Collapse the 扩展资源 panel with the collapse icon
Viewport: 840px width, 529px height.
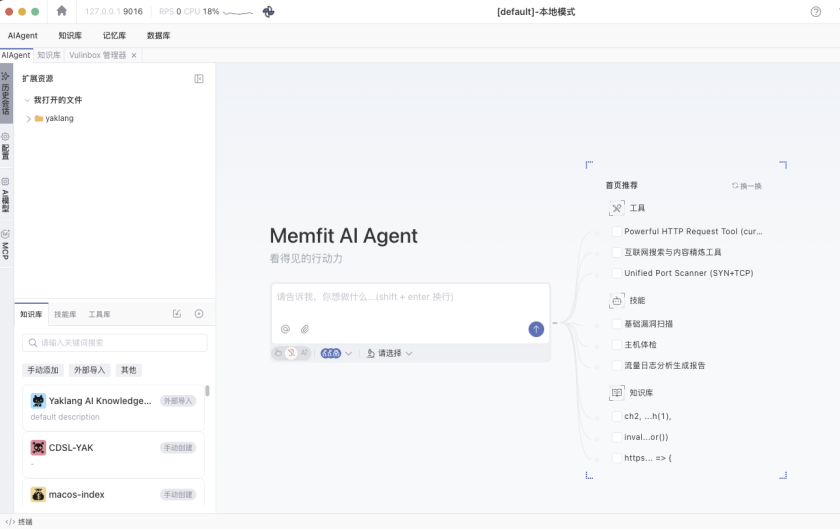[x=199, y=79]
